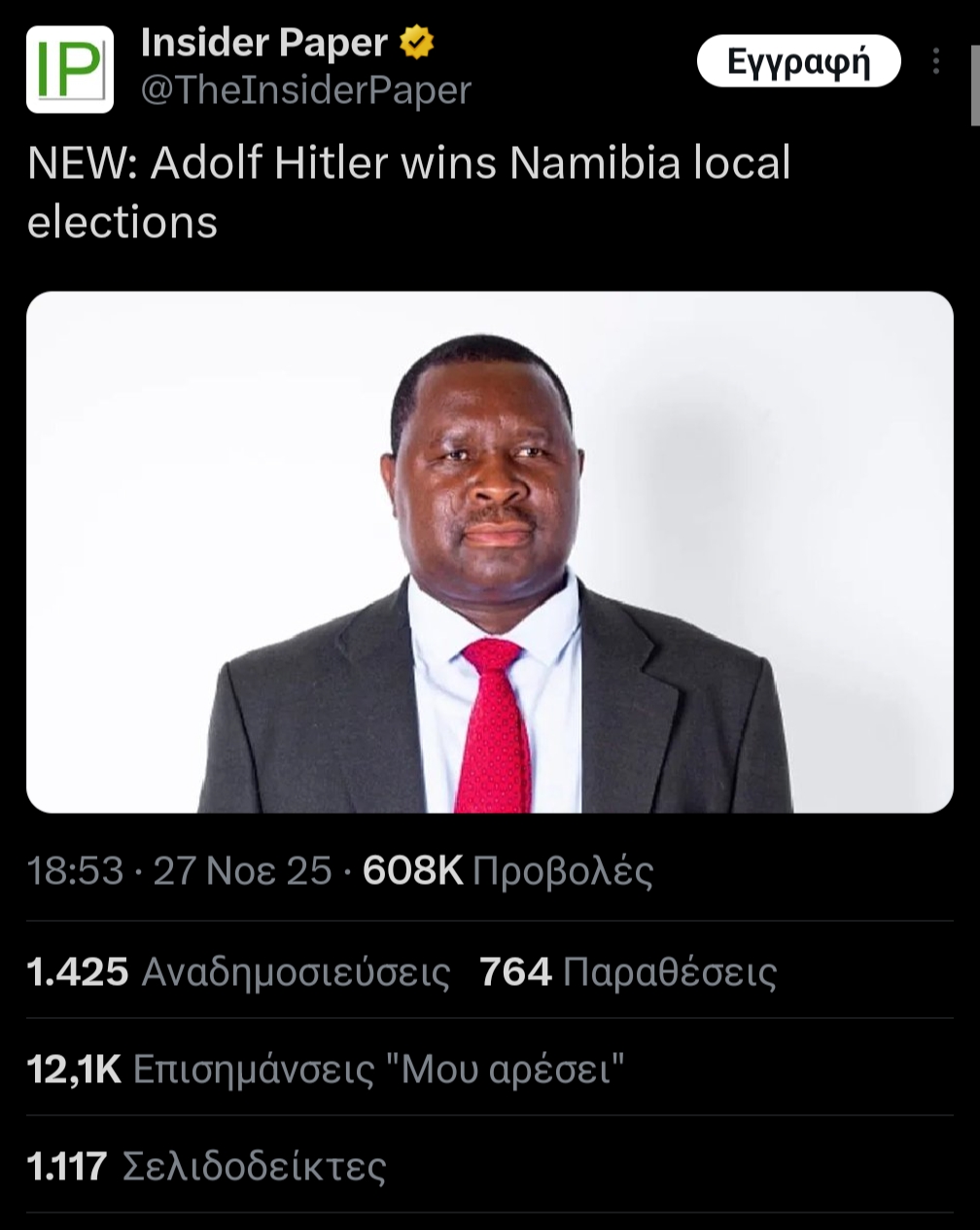Viewport: 980px width, 1230px height.
Task: Click the 18:53 post time
Action: pyautogui.click(x=75, y=870)
